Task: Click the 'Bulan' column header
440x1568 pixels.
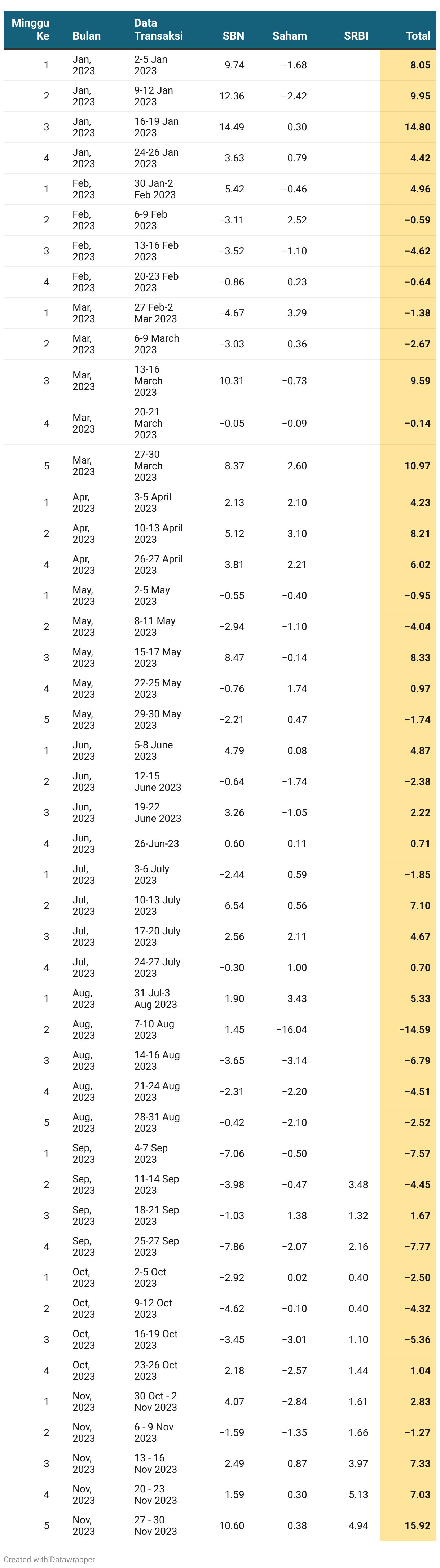Action: coord(87,36)
